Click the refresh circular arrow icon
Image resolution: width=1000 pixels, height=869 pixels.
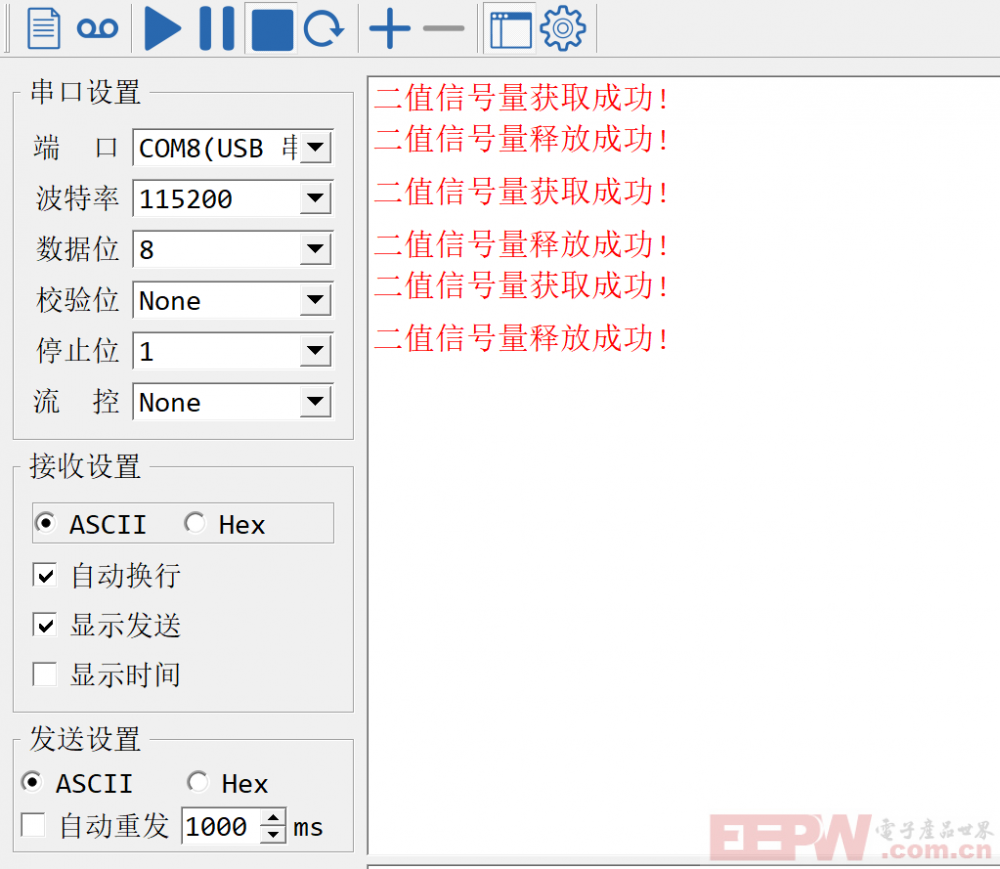click(x=324, y=29)
